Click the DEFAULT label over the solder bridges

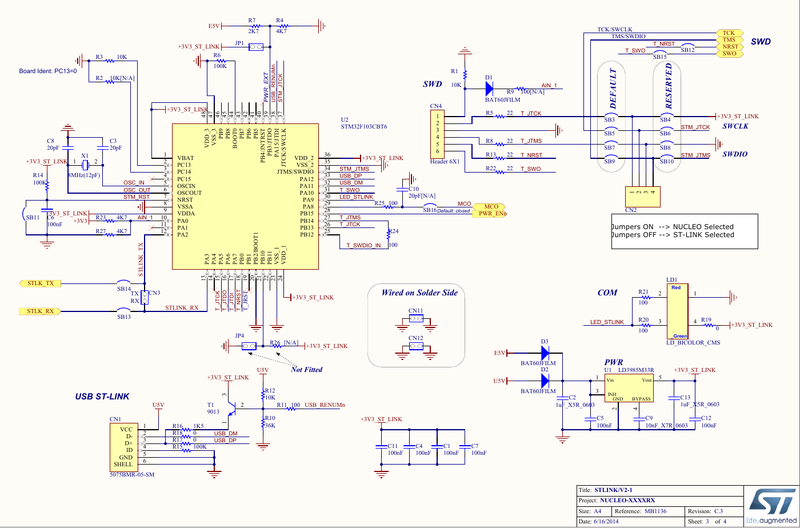click(x=613, y=88)
